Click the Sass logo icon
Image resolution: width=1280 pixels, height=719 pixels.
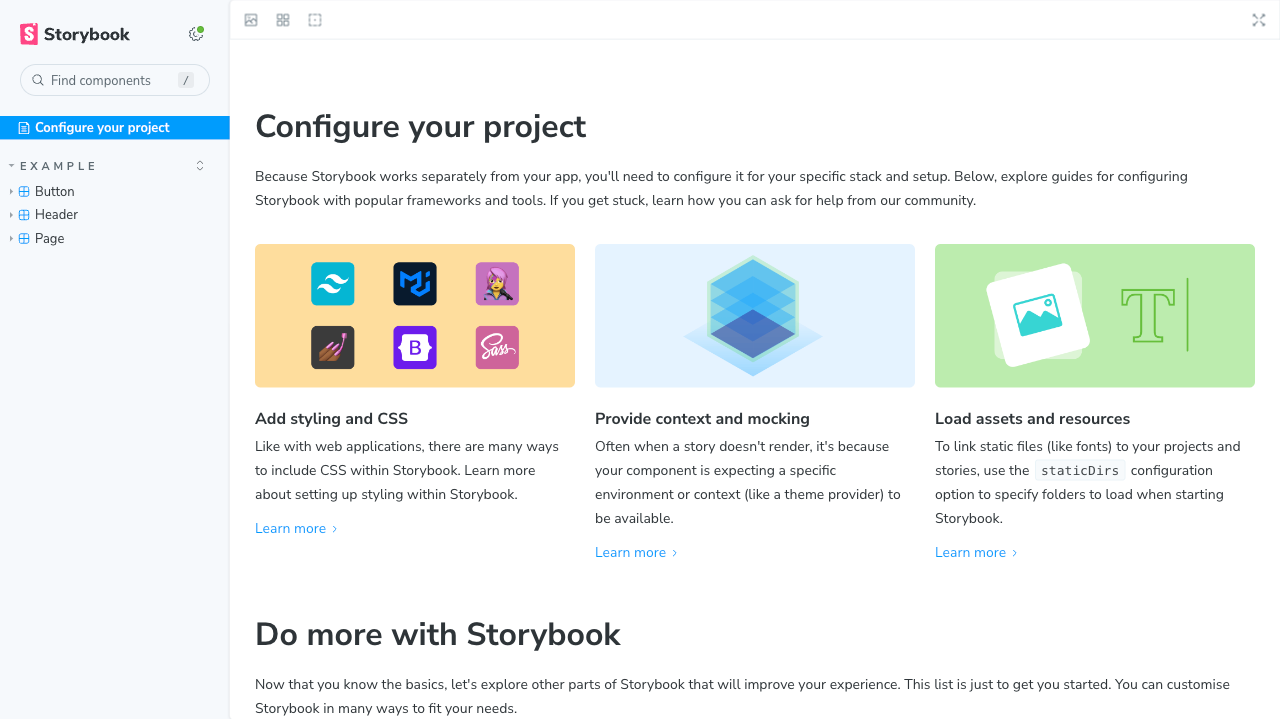497,348
